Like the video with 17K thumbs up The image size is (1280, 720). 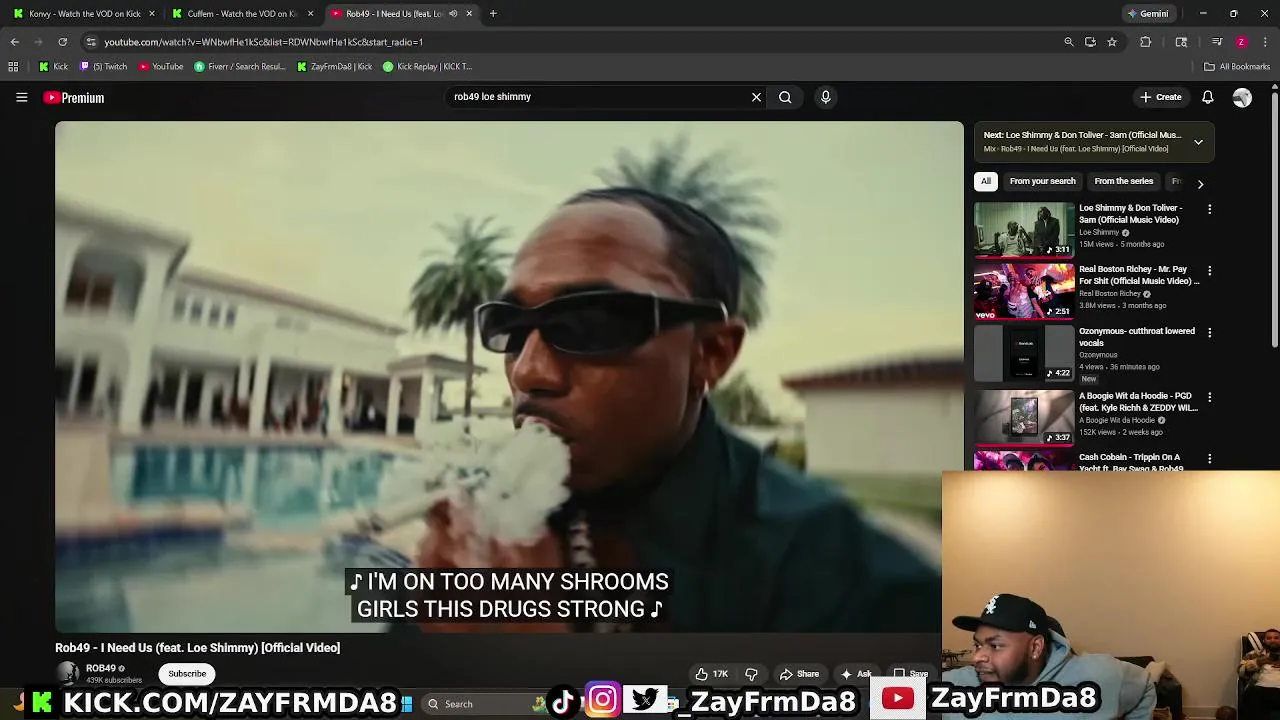pyautogui.click(x=711, y=673)
